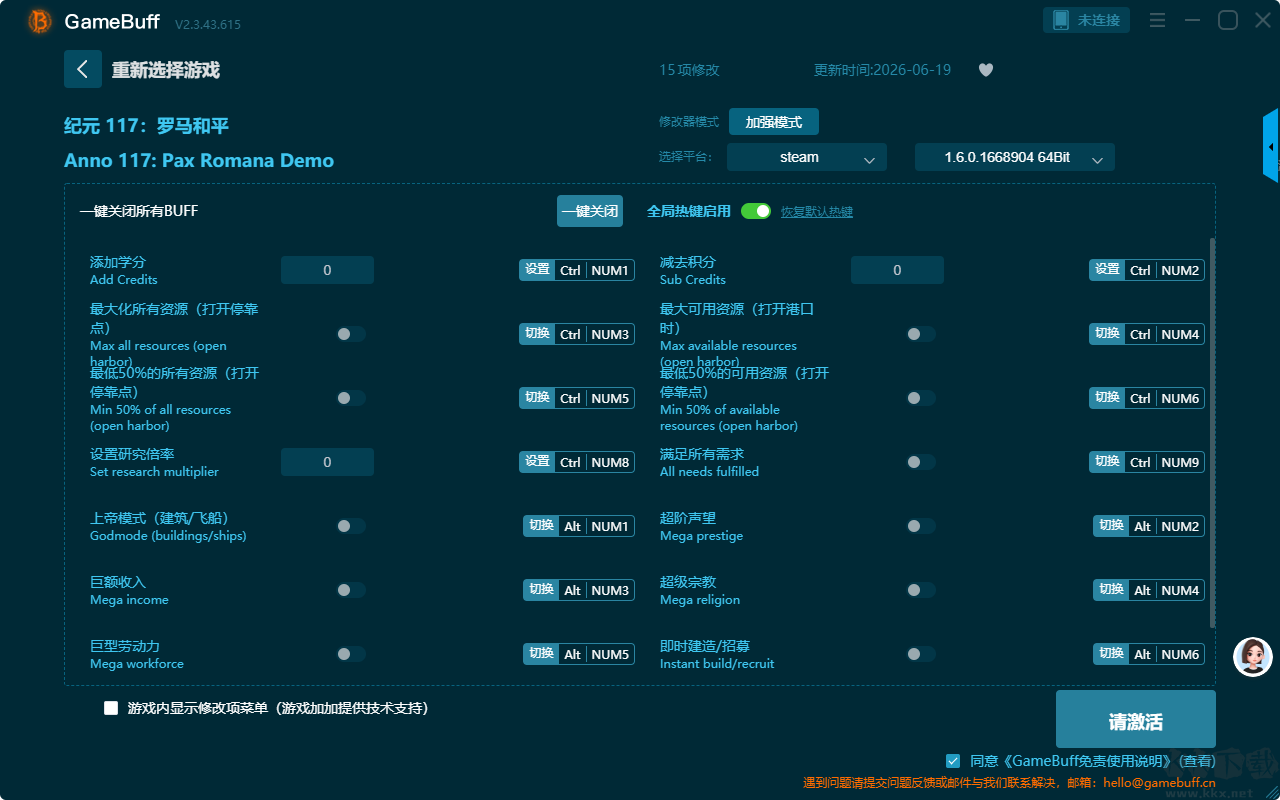
Task: Click the Alt NUM6 hotkey label
Action: pyautogui.click(x=1167, y=654)
